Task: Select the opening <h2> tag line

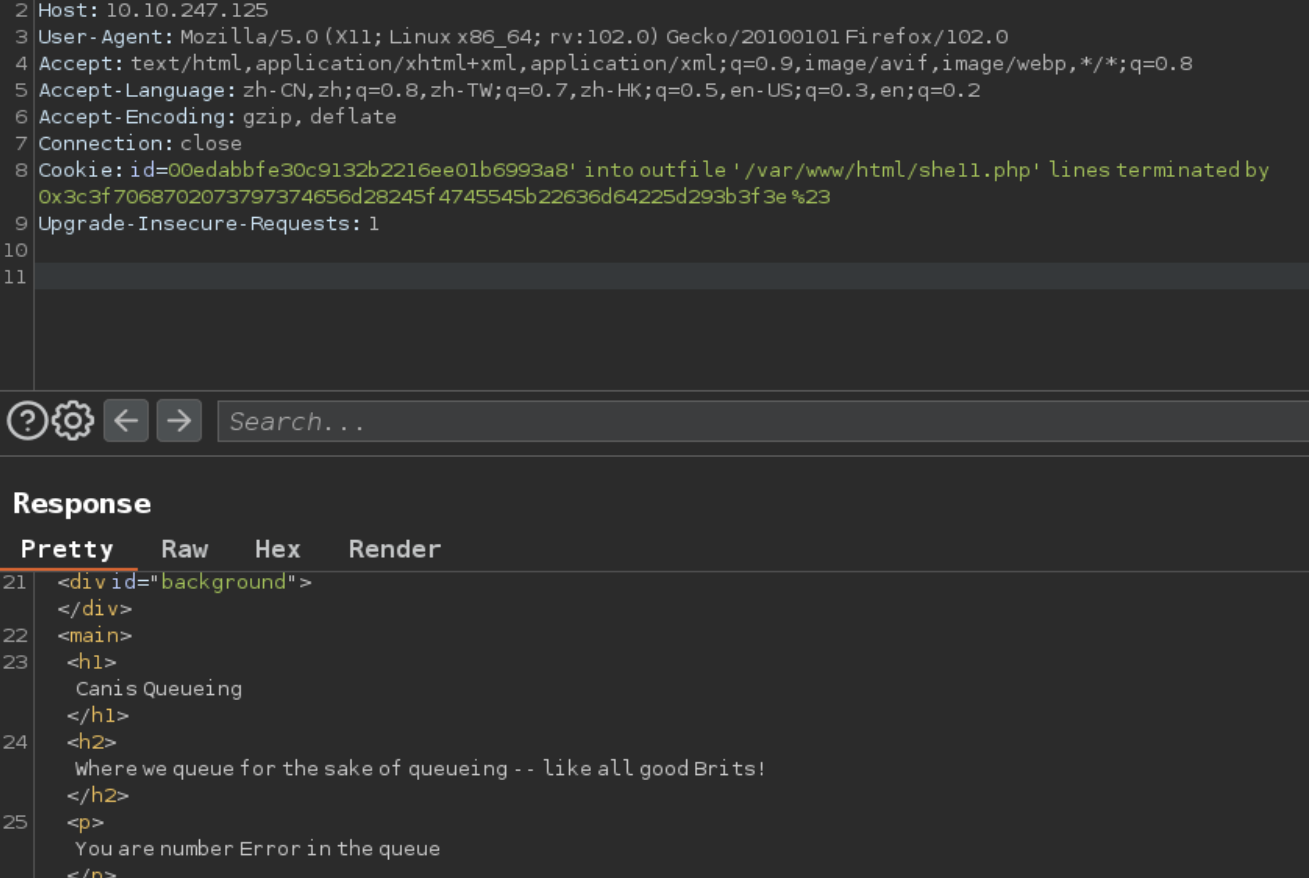Action: tap(92, 742)
